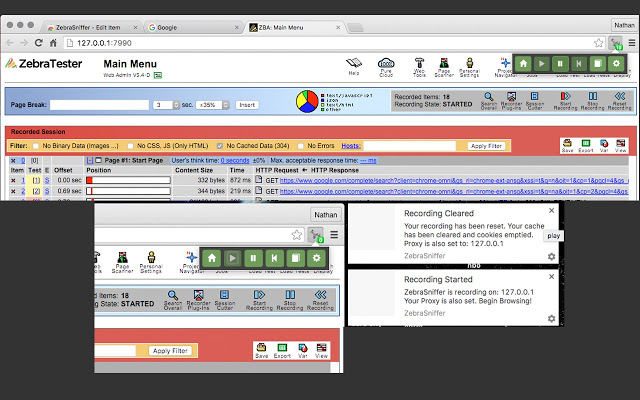
Task: Click the S link in item row 2
Action: tap(47, 191)
